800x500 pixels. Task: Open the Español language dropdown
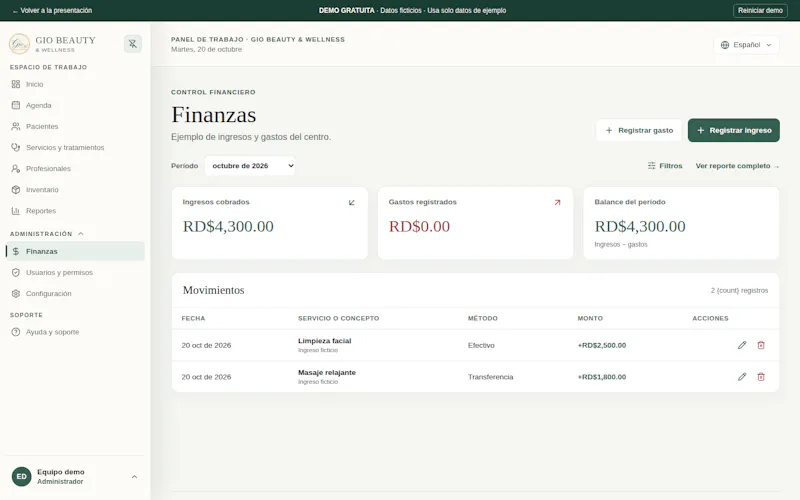pyautogui.click(x=746, y=45)
